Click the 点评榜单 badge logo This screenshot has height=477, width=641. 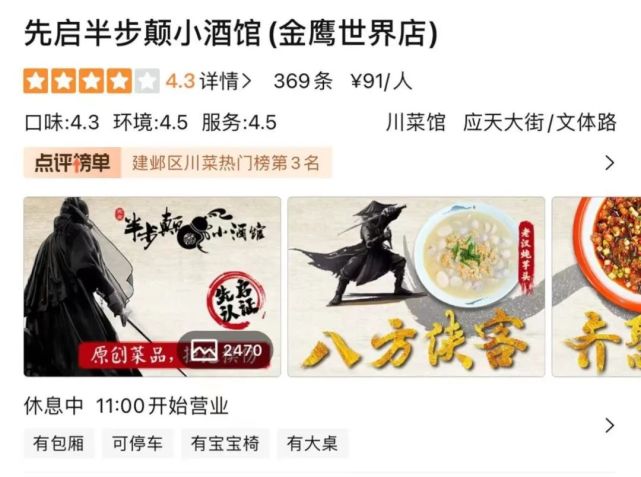(x=72, y=163)
